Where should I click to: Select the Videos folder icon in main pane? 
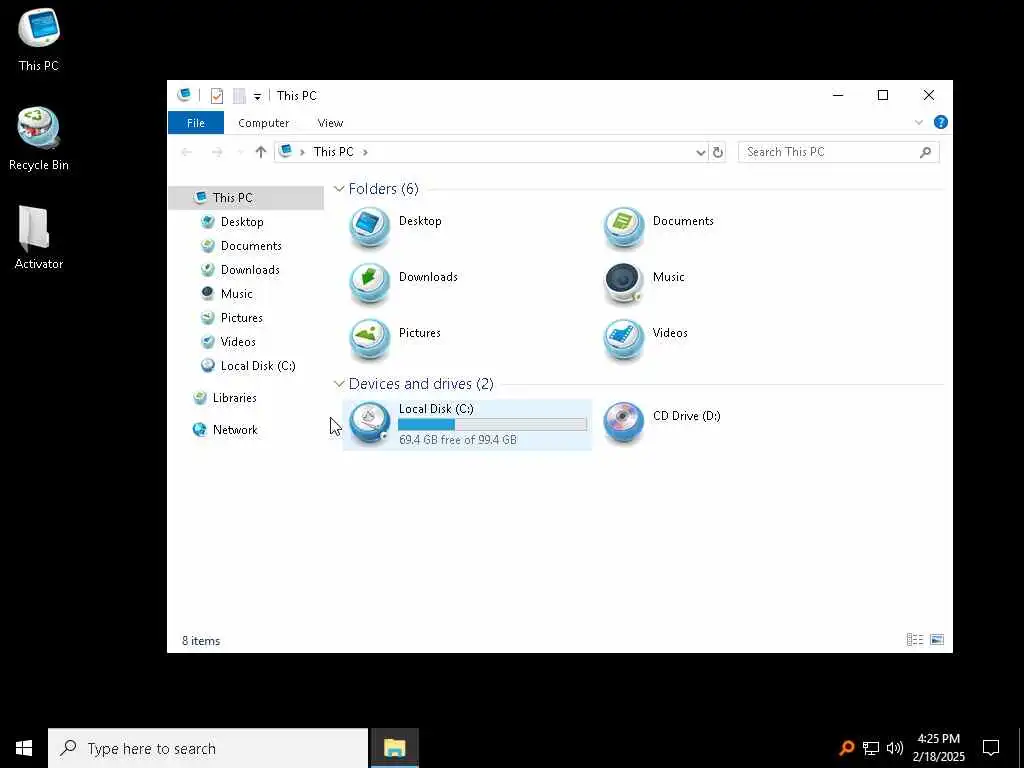624,339
